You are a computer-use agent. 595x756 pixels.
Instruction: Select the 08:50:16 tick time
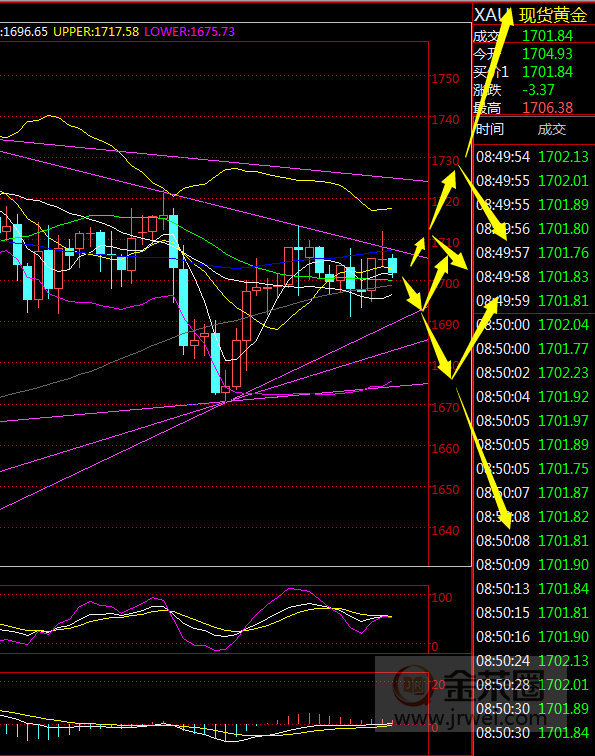coord(503,637)
